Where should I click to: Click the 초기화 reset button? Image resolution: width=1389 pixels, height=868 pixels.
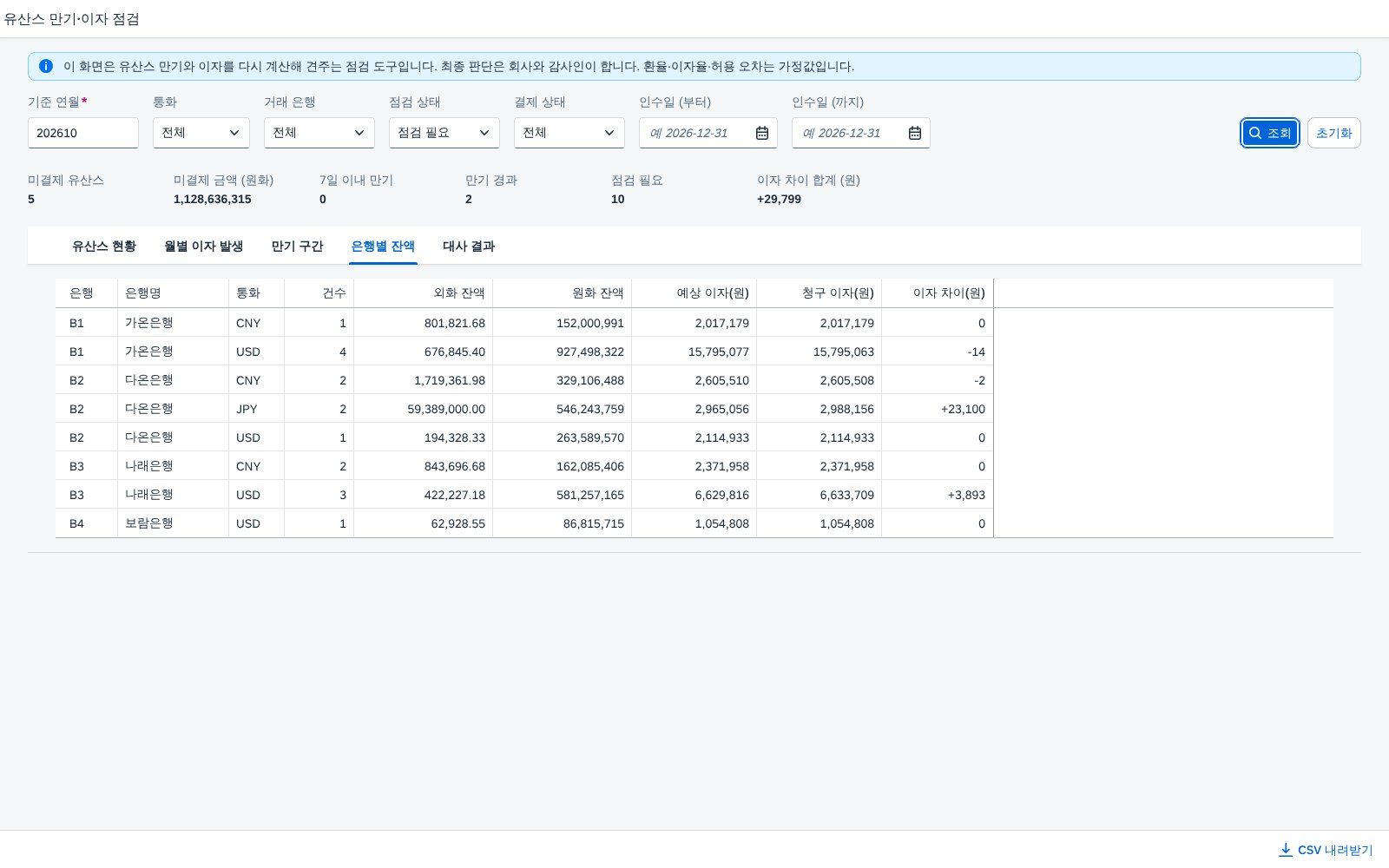tap(1334, 133)
